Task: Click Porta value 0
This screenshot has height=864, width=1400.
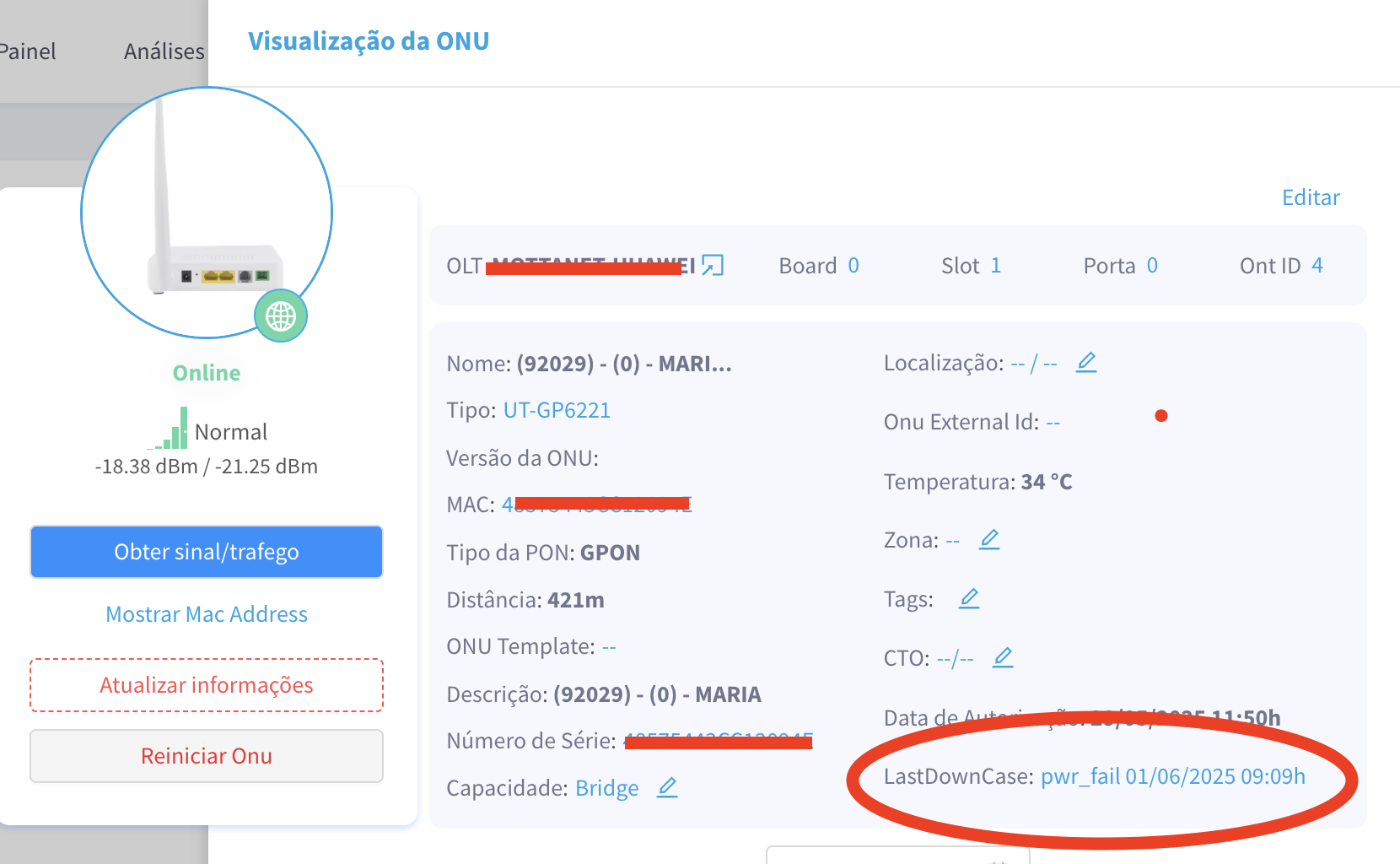Action: tap(1152, 266)
